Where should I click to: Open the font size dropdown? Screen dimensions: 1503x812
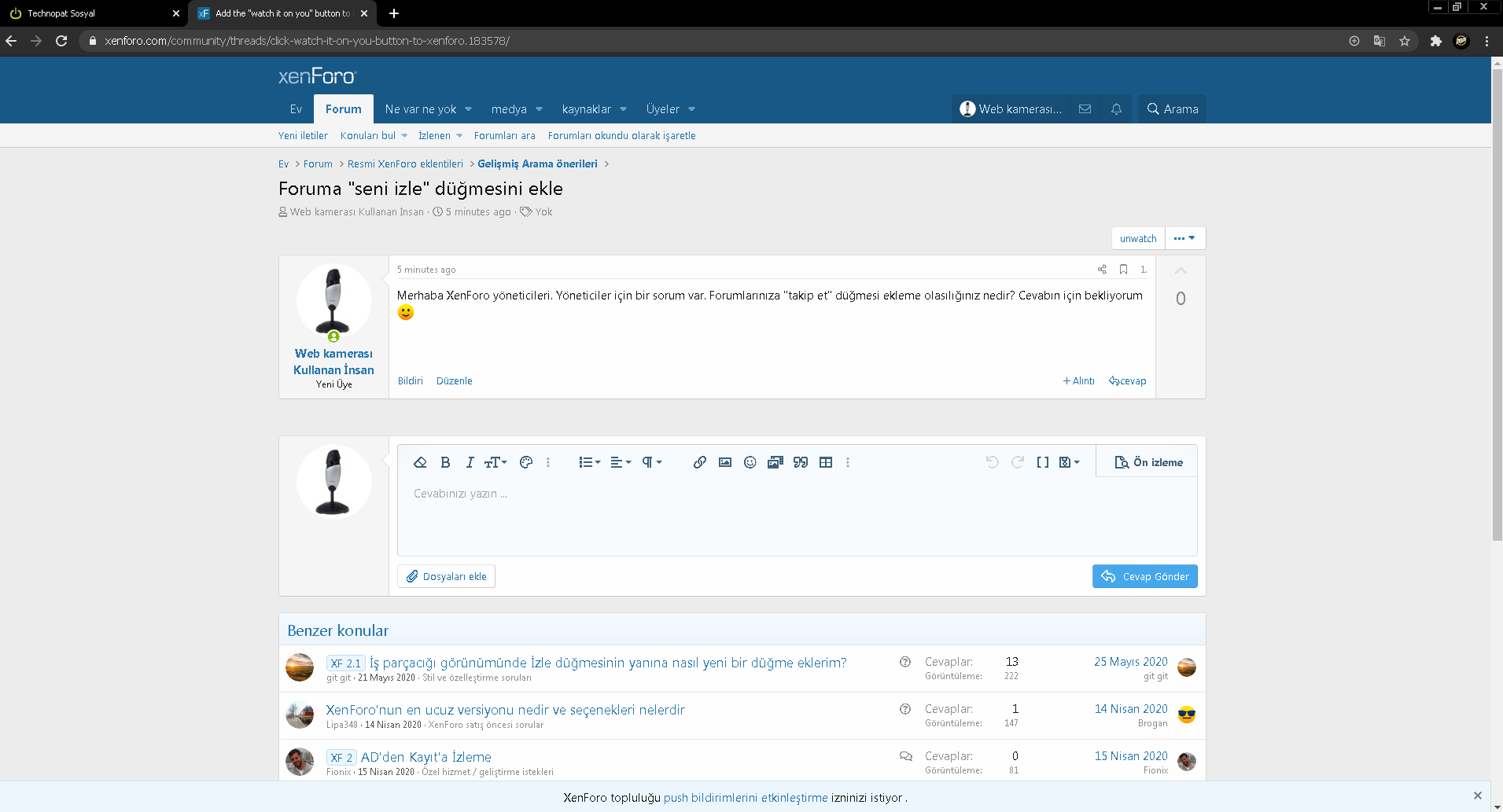[x=495, y=462]
